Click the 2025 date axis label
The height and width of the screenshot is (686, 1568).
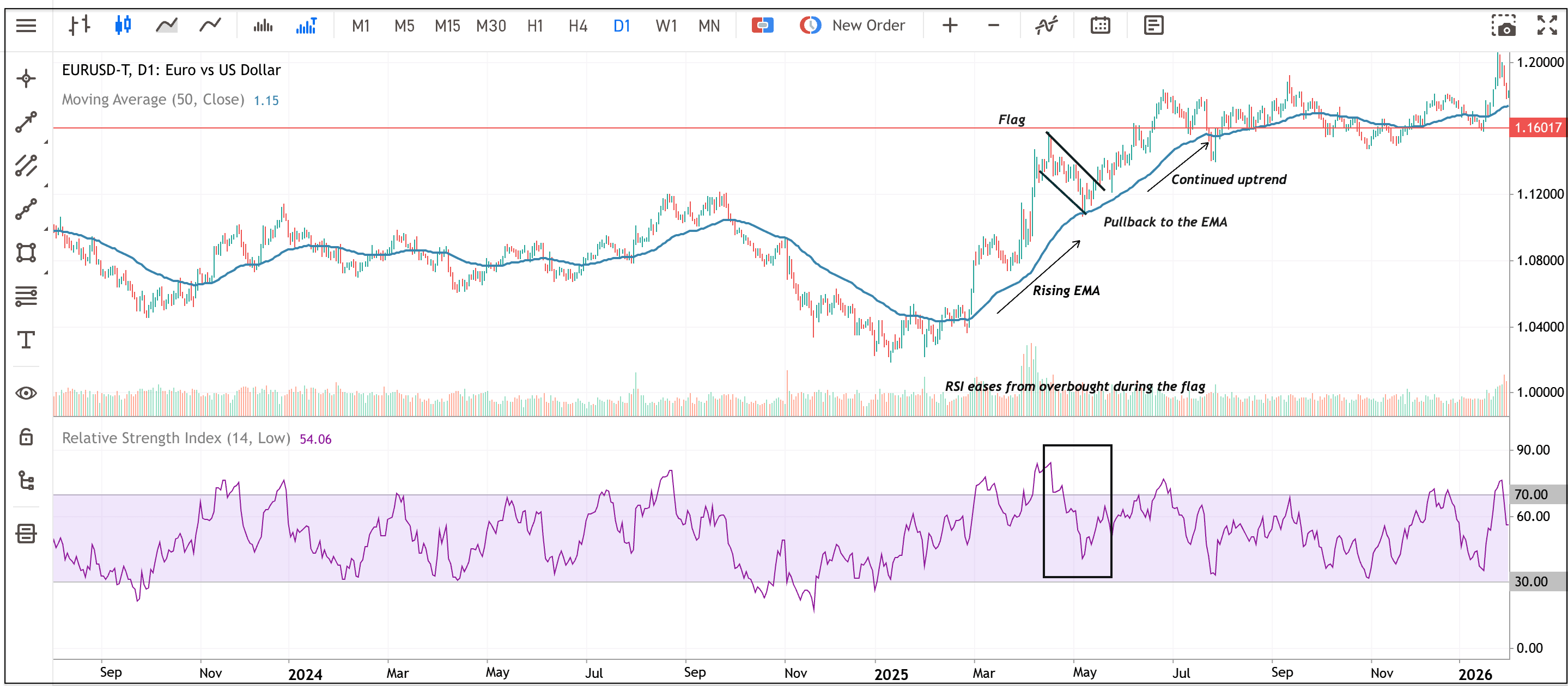pyautogui.click(x=891, y=675)
